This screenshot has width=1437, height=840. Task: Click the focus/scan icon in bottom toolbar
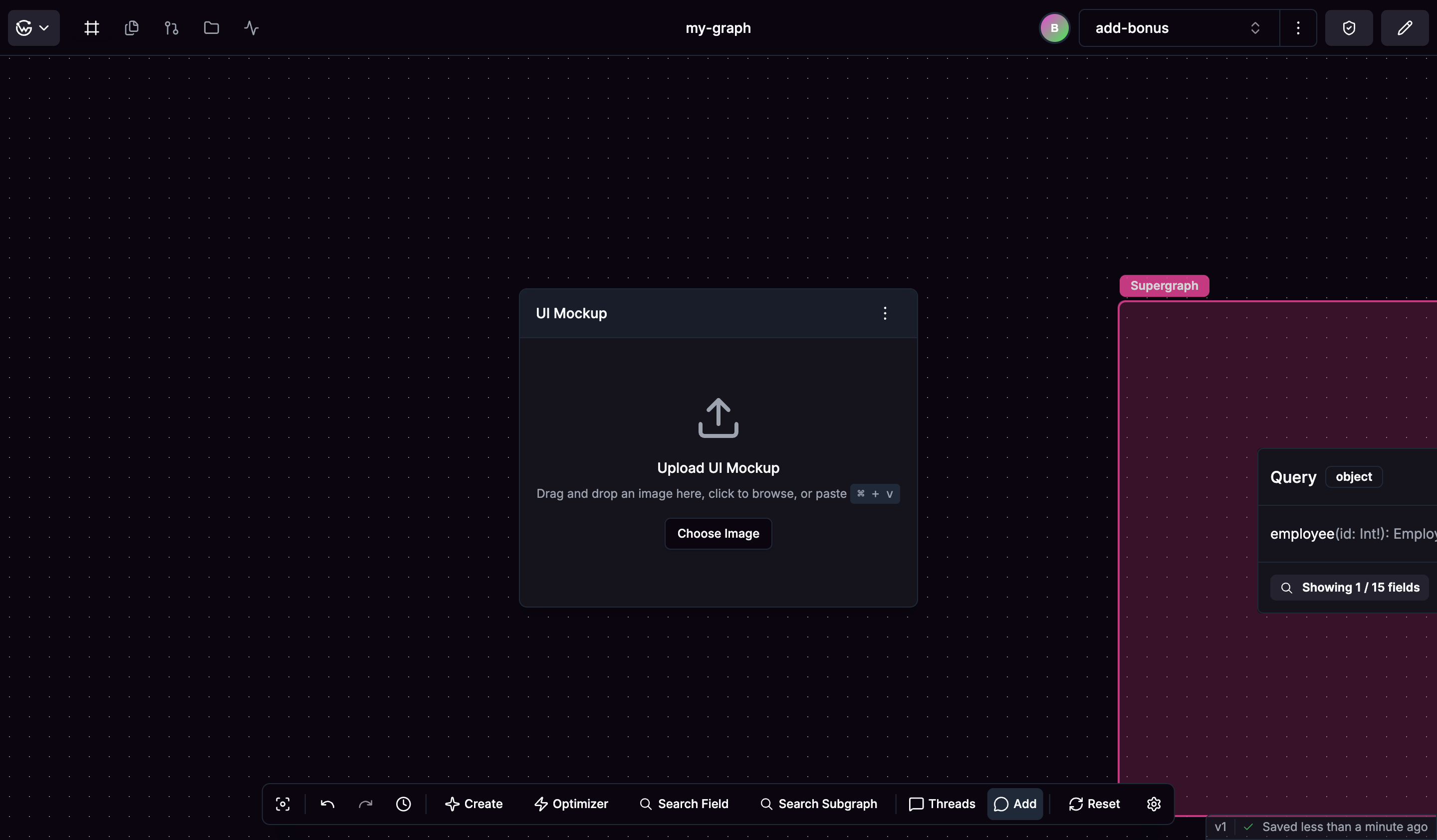click(282, 804)
